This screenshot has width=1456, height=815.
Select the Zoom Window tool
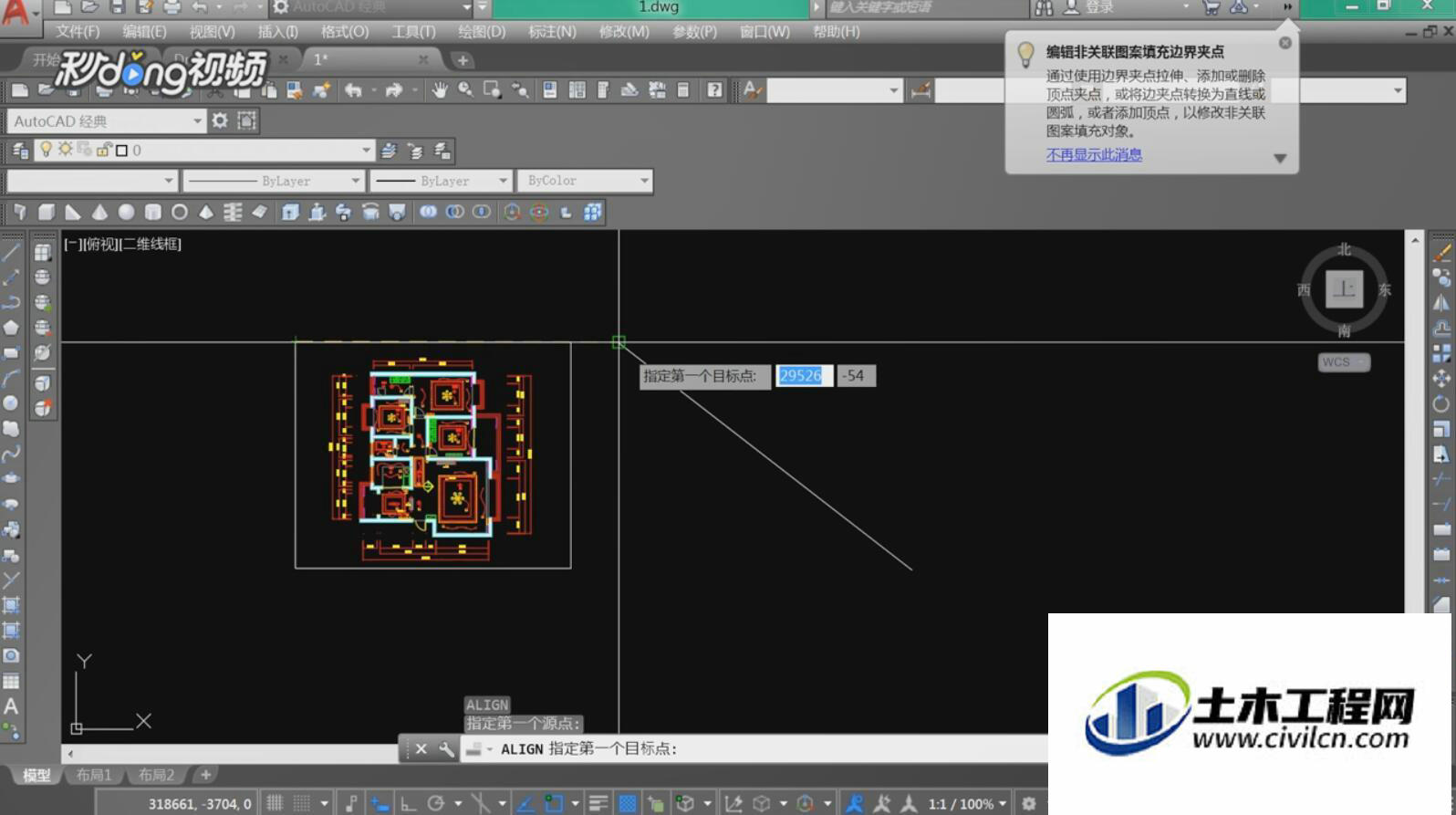pyautogui.click(x=493, y=89)
